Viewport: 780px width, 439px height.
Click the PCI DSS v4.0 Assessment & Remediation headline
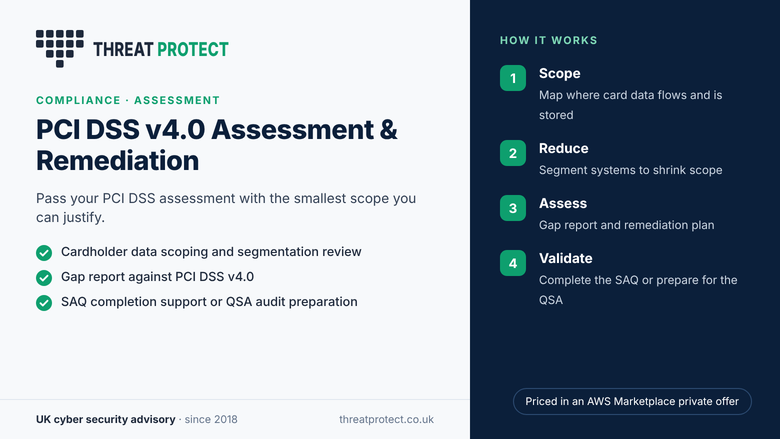217,145
